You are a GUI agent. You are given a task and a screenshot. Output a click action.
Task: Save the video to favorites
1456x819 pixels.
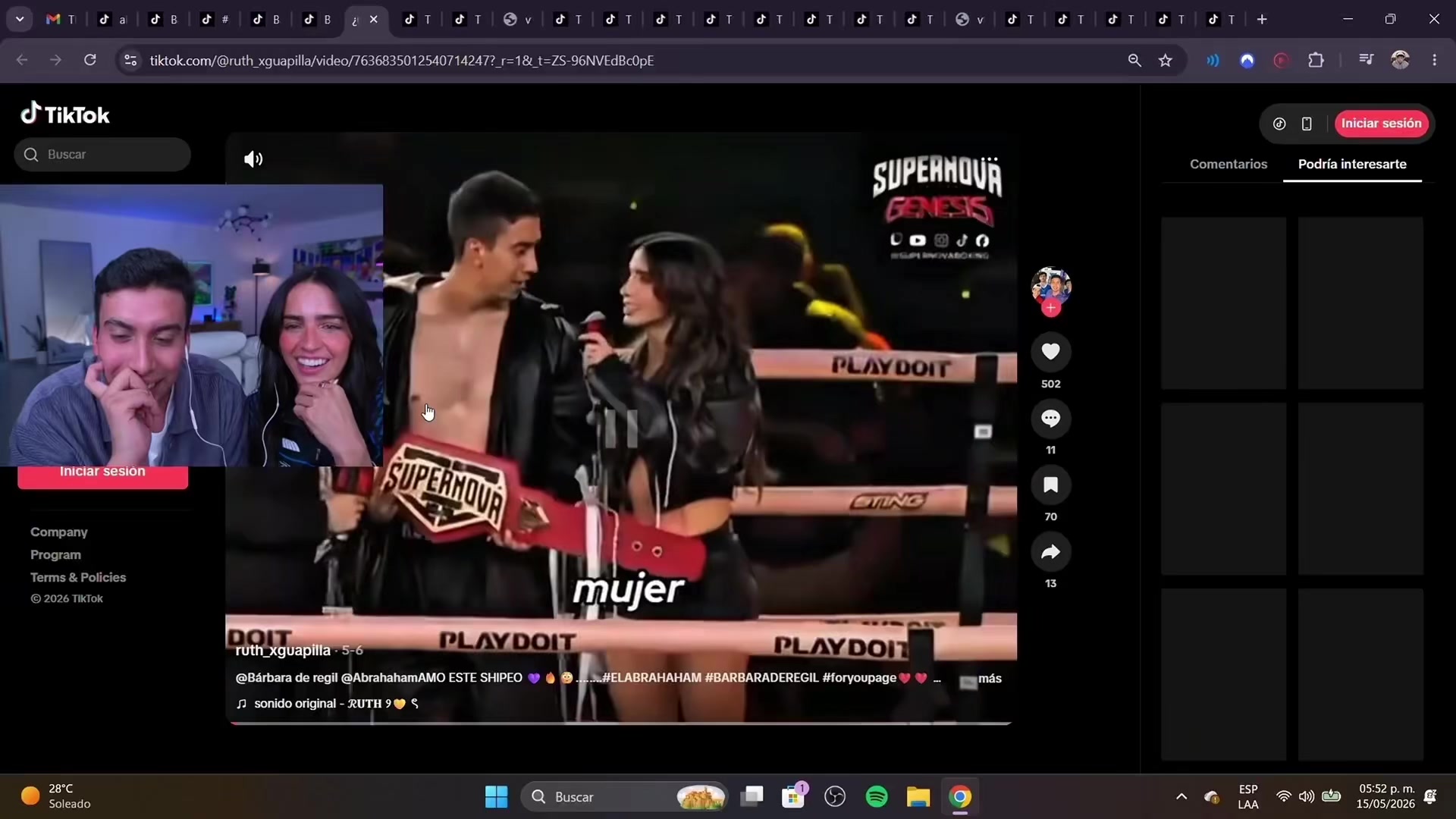point(1051,485)
